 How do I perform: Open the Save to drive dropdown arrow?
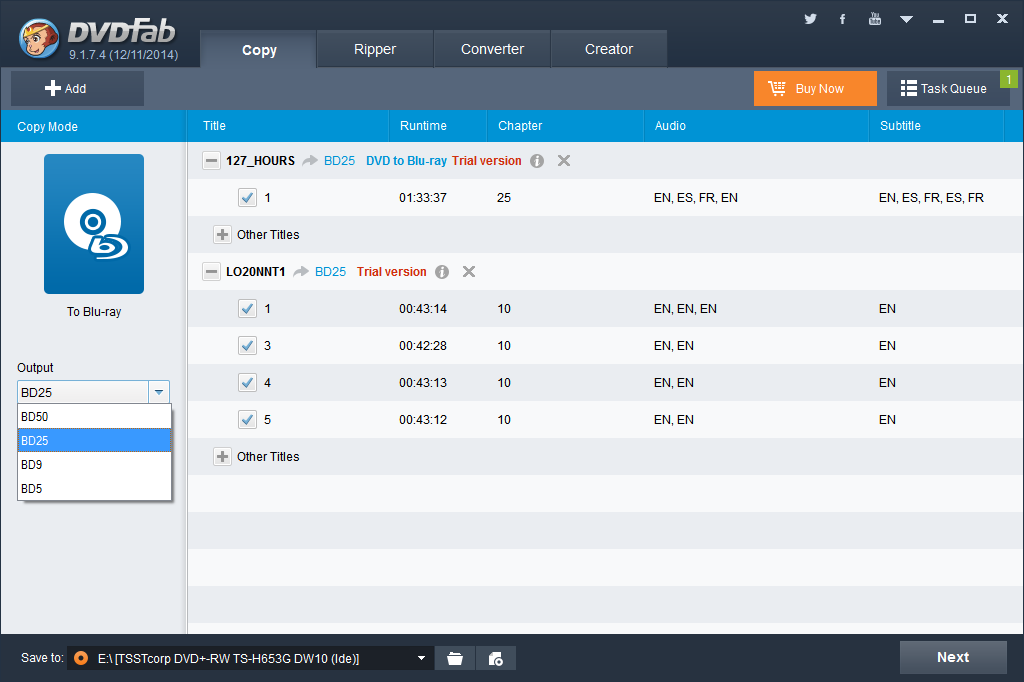point(421,658)
